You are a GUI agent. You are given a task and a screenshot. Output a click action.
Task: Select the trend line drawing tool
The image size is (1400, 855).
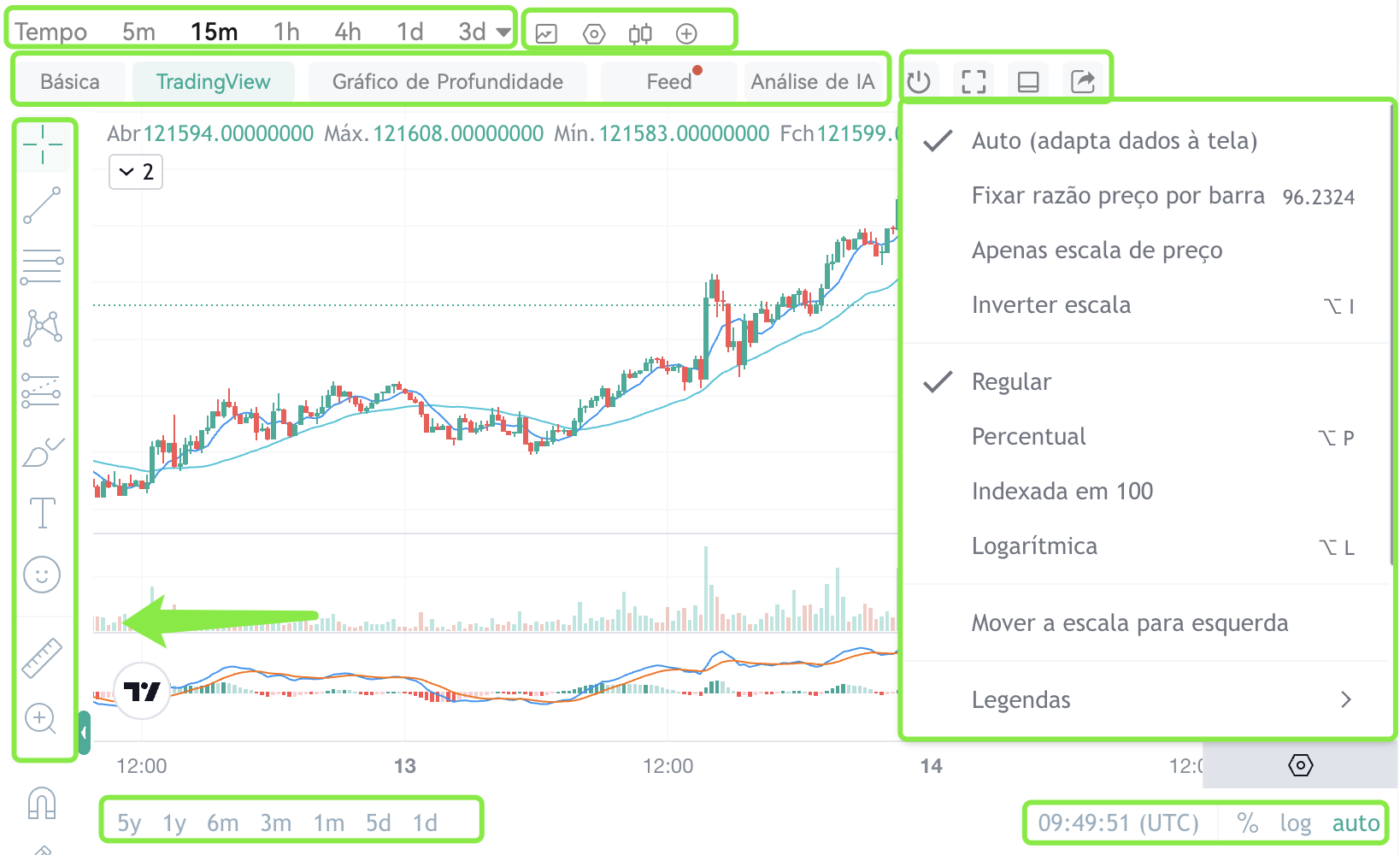coord(42,205)
